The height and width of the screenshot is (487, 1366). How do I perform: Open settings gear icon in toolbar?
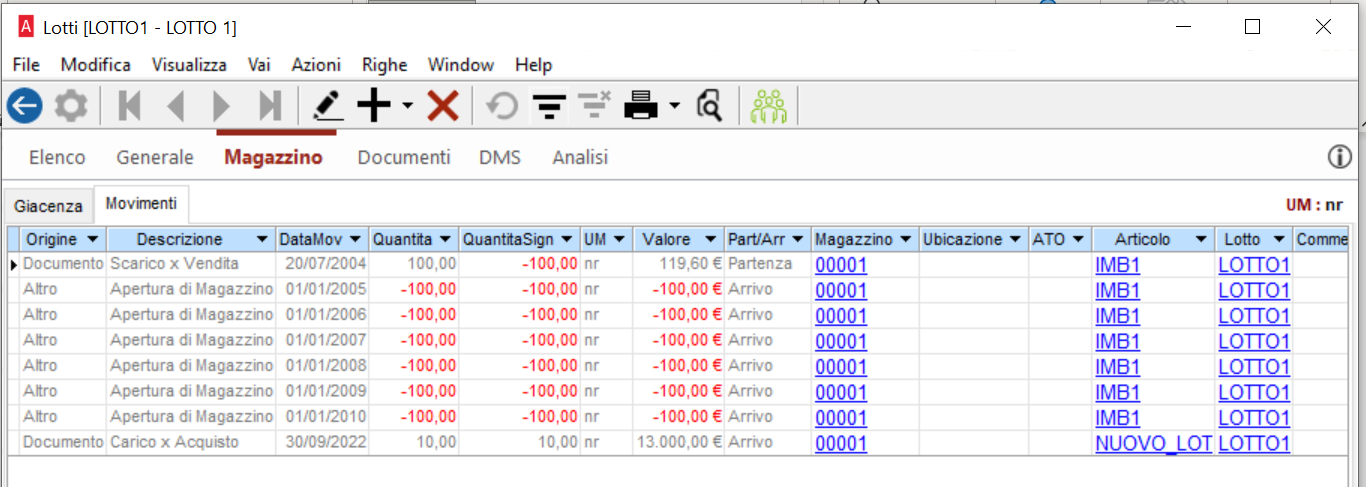click(x=70, y=105)
